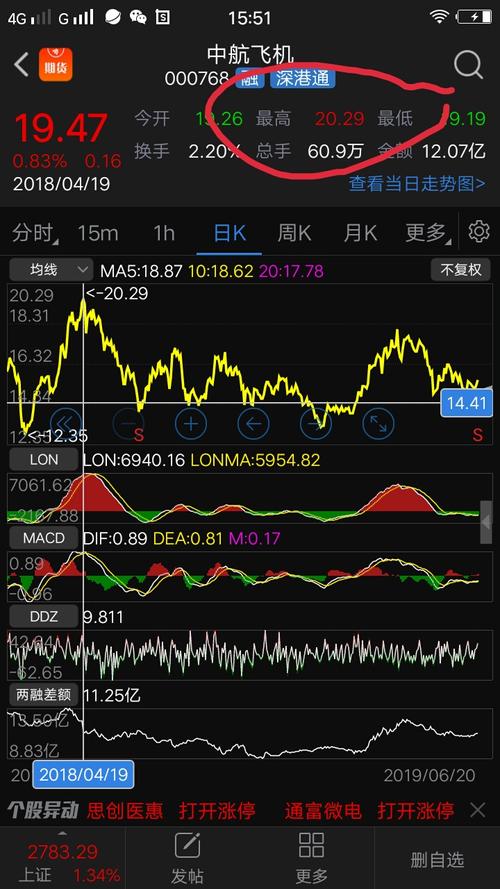Tap the 11.25亿 margin balance value

coord(112,695)
